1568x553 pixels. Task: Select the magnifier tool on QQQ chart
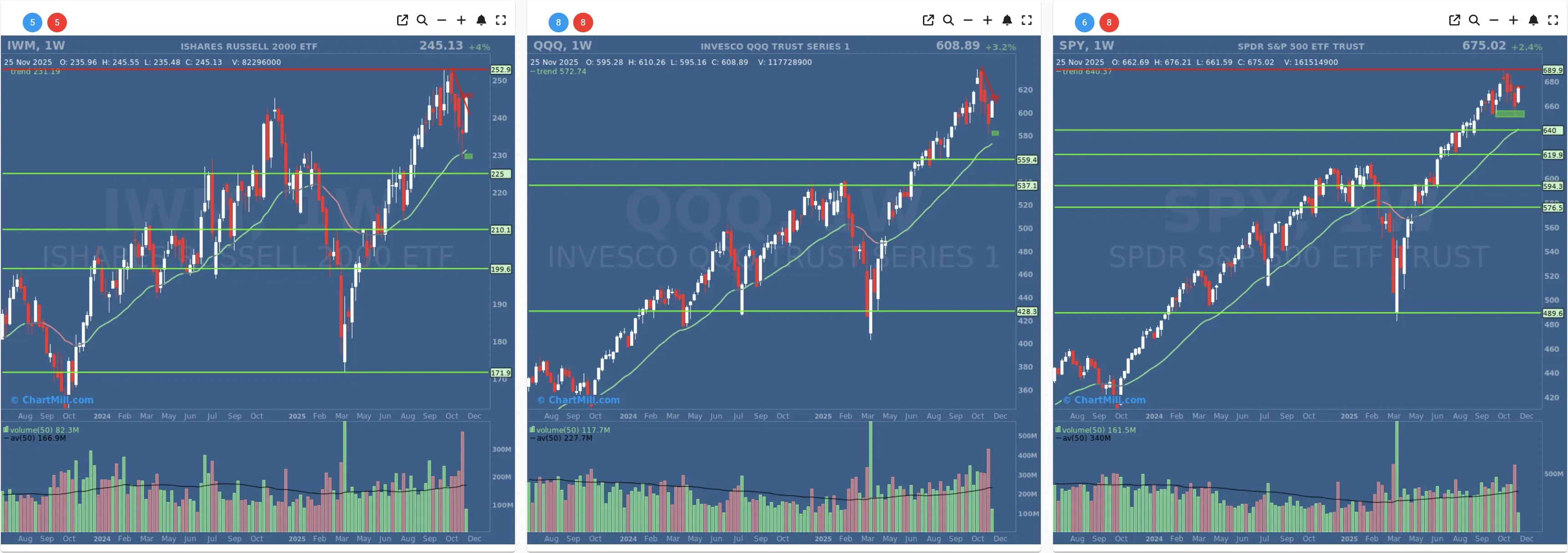[x=948, y=20]
